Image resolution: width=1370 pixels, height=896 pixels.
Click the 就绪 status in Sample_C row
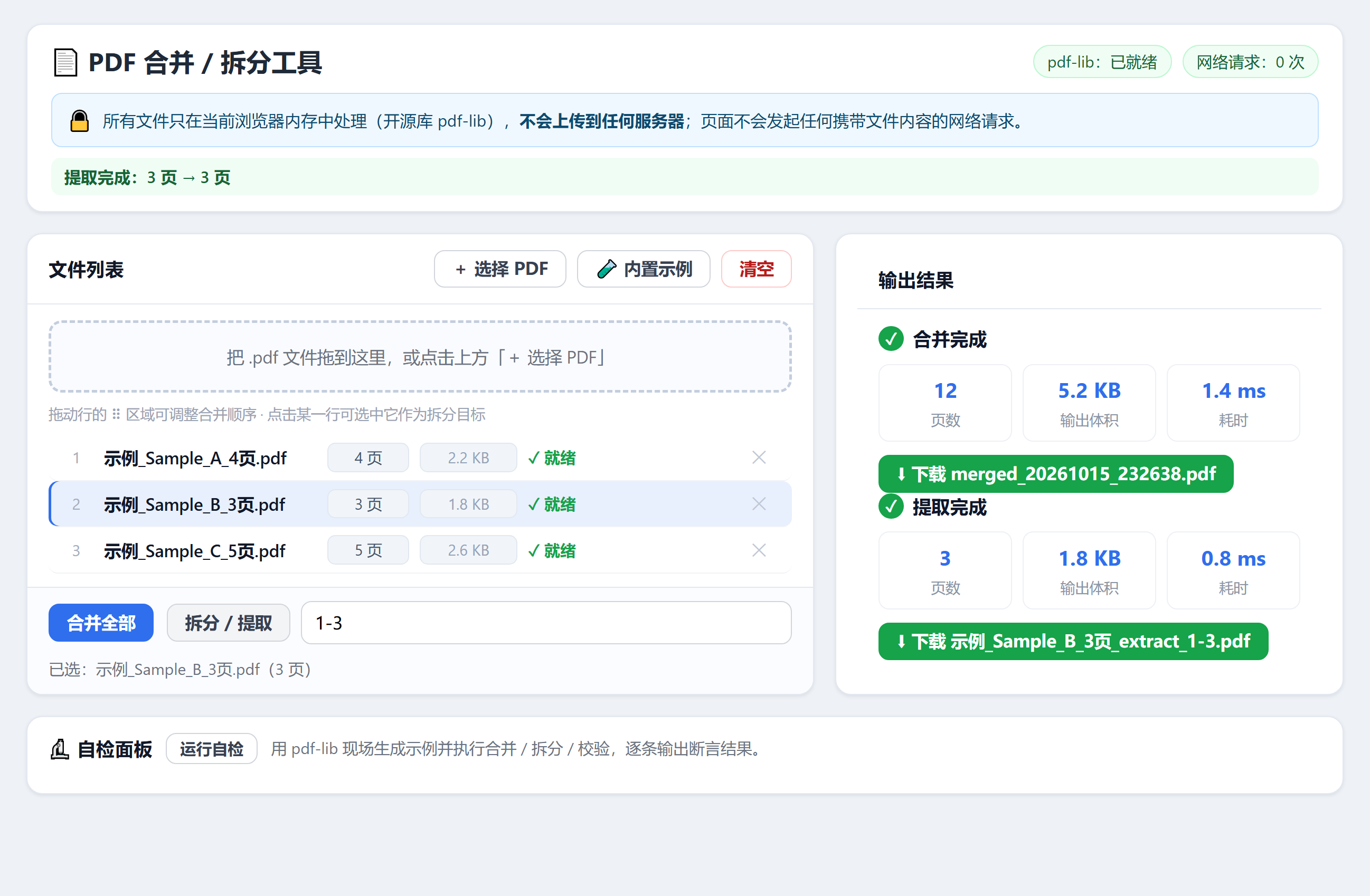(552, 550)
